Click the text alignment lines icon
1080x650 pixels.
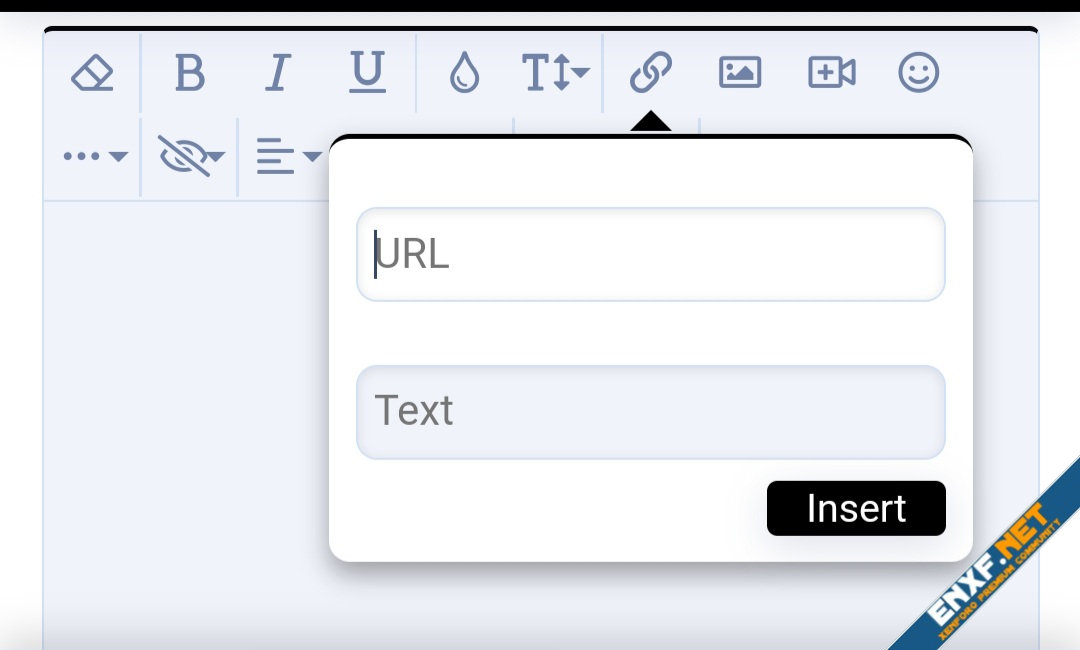275,157
